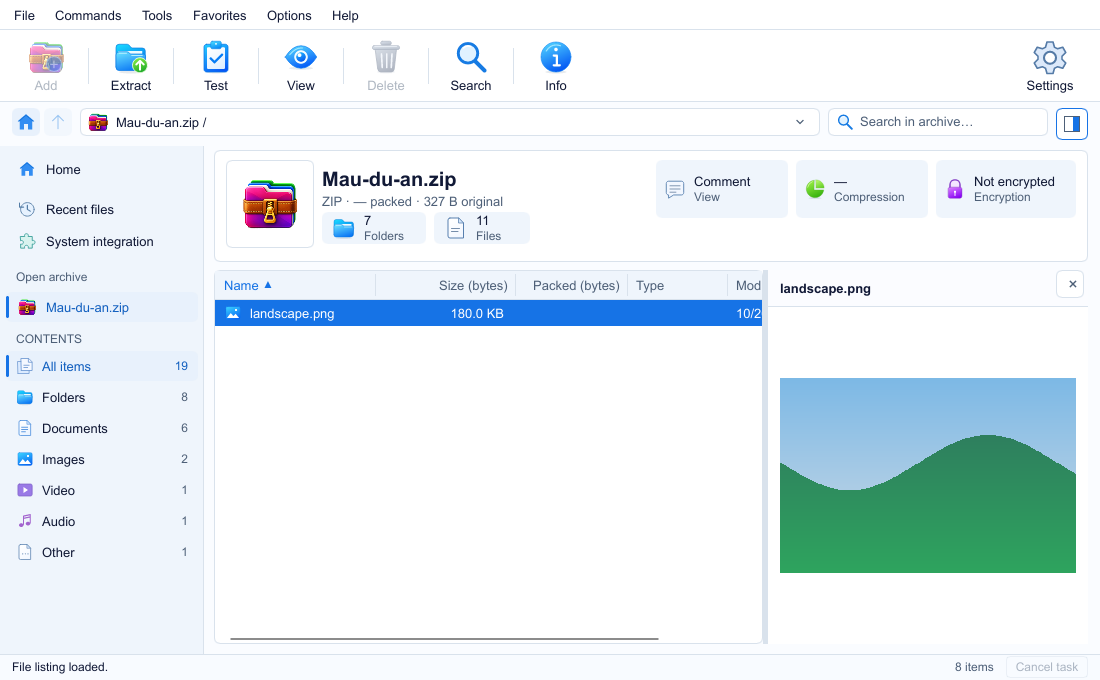Show archive Info

tap(556, 67)
